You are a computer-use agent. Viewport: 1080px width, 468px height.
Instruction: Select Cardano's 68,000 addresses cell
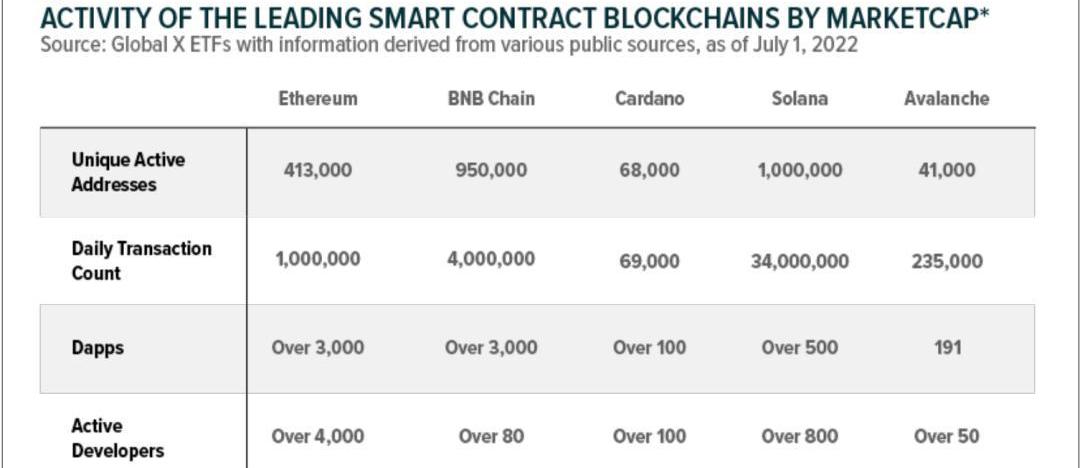648,170
